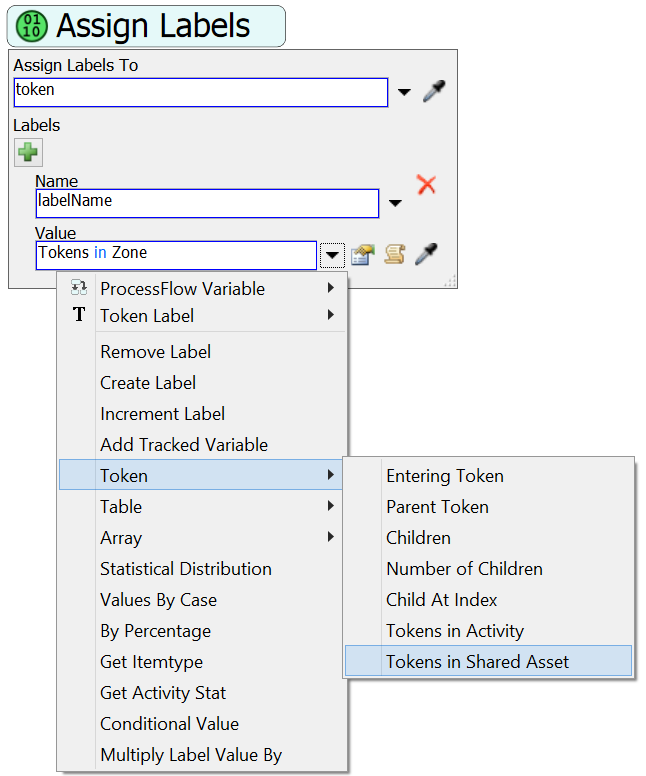The width and height of the screenshot is (646, 776).
Task: Click the Assign Labels To token field
Action: tap(200, 92)
